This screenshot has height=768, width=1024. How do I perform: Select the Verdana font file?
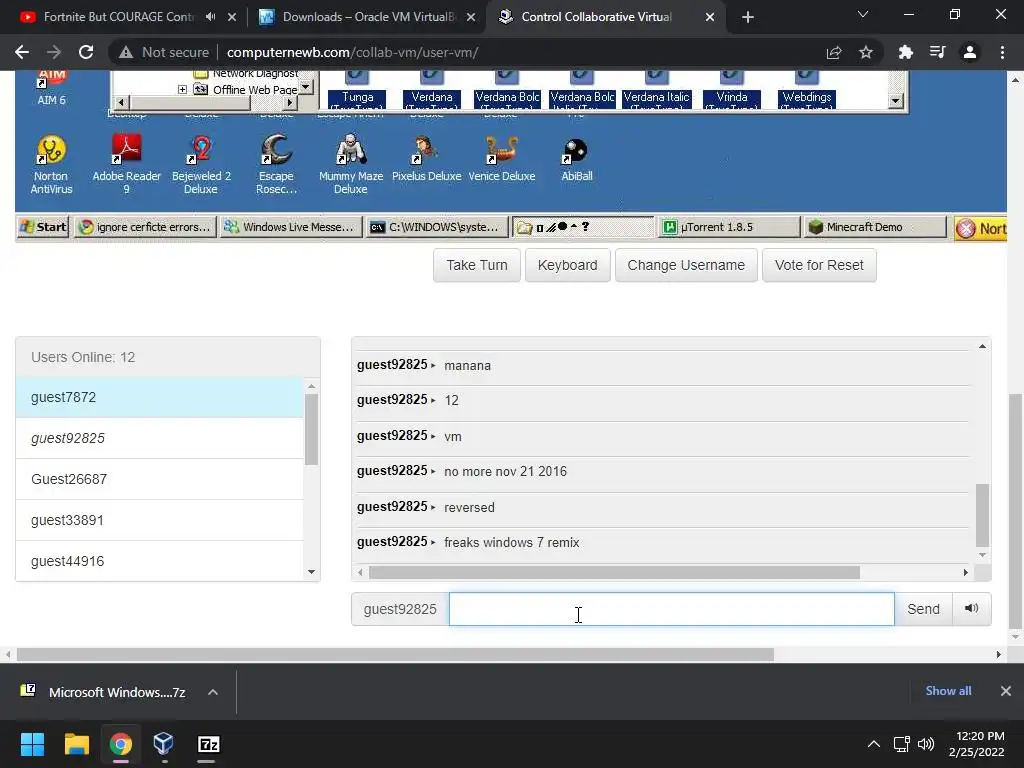click(432, 91)
